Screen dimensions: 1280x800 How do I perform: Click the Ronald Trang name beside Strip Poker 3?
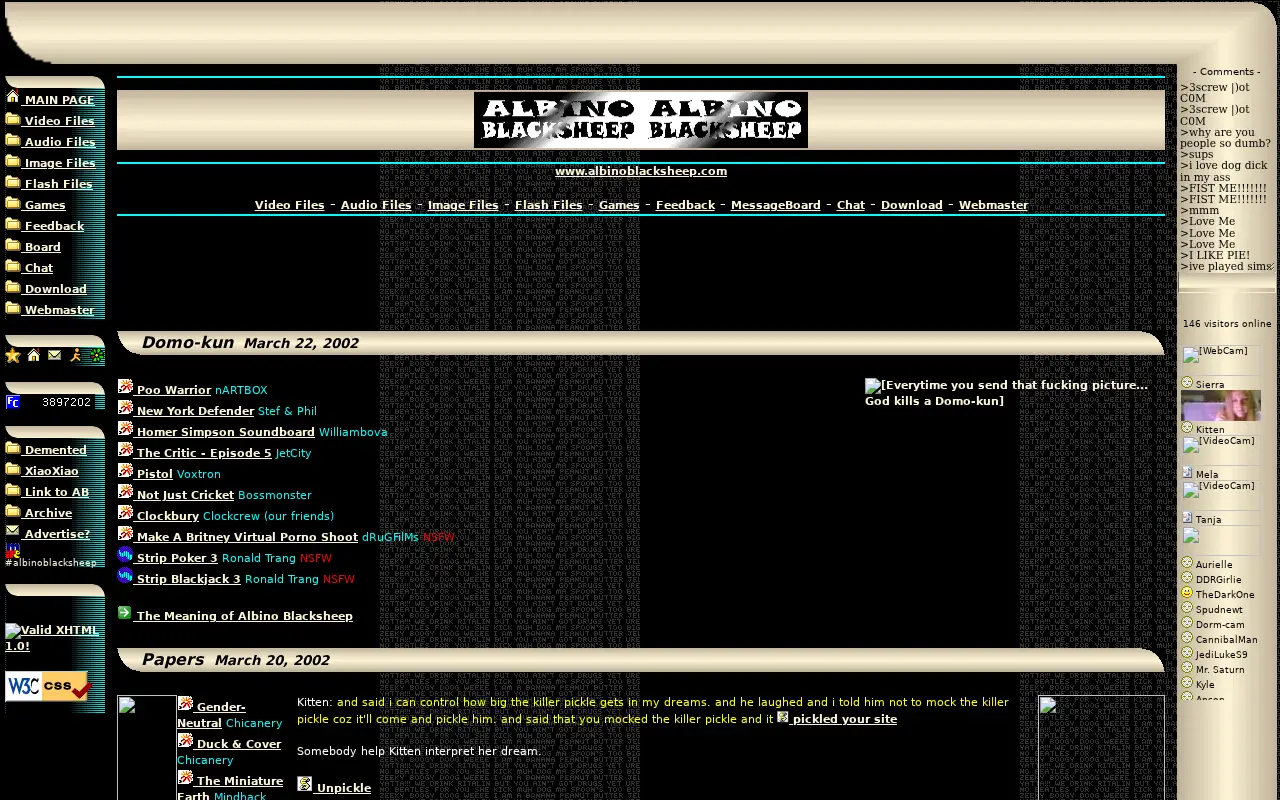pos(259,558)
